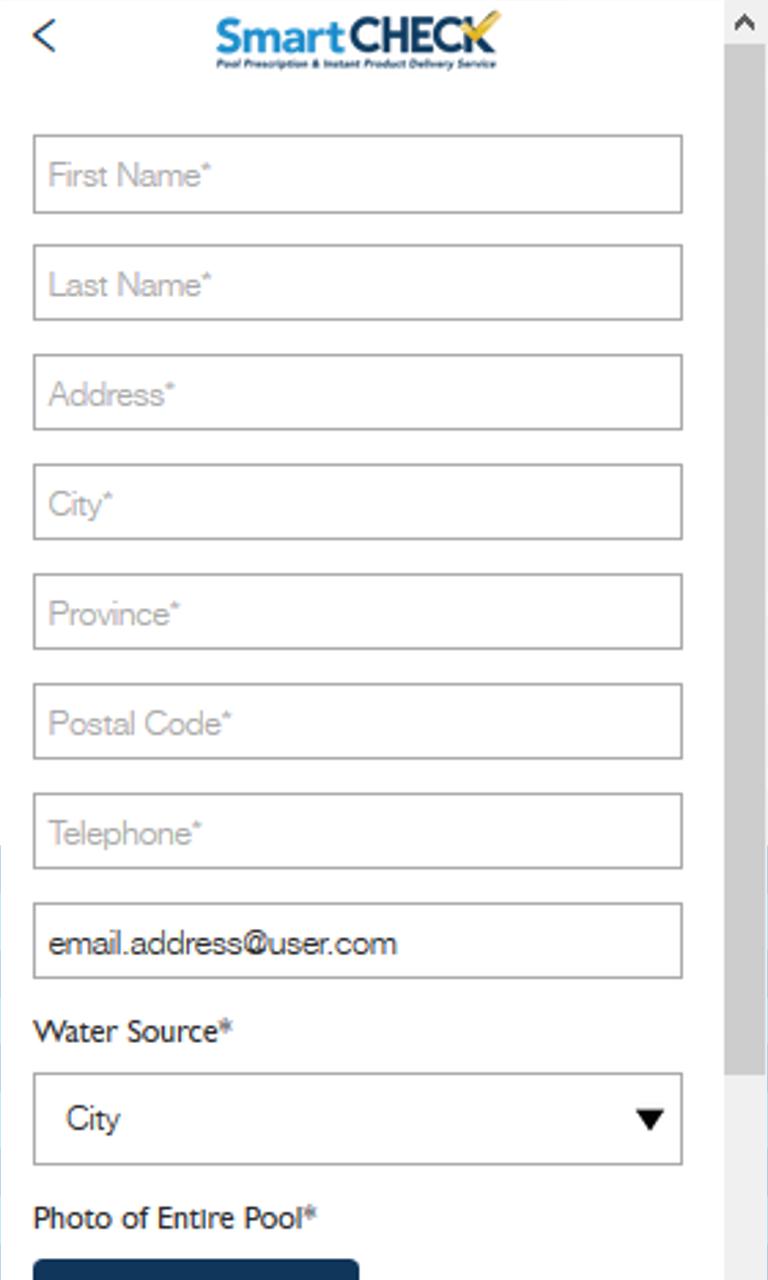Image resolution: width=768 pixels, height=1280 pixels.
Task: Click the Postal Code input
Action: (357, 722)
